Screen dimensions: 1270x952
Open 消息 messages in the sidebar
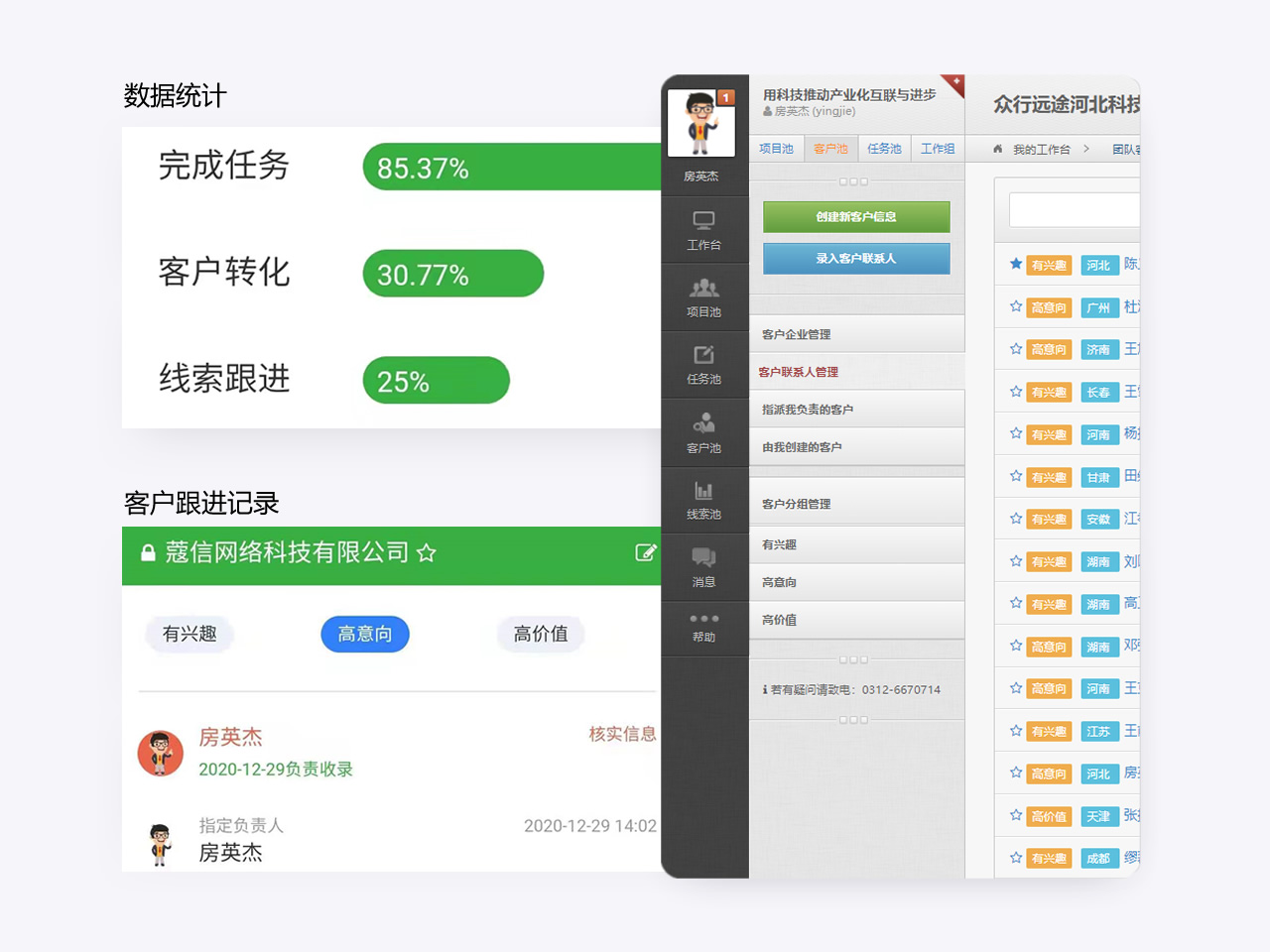pyautogui.click(x=703, y=566)
